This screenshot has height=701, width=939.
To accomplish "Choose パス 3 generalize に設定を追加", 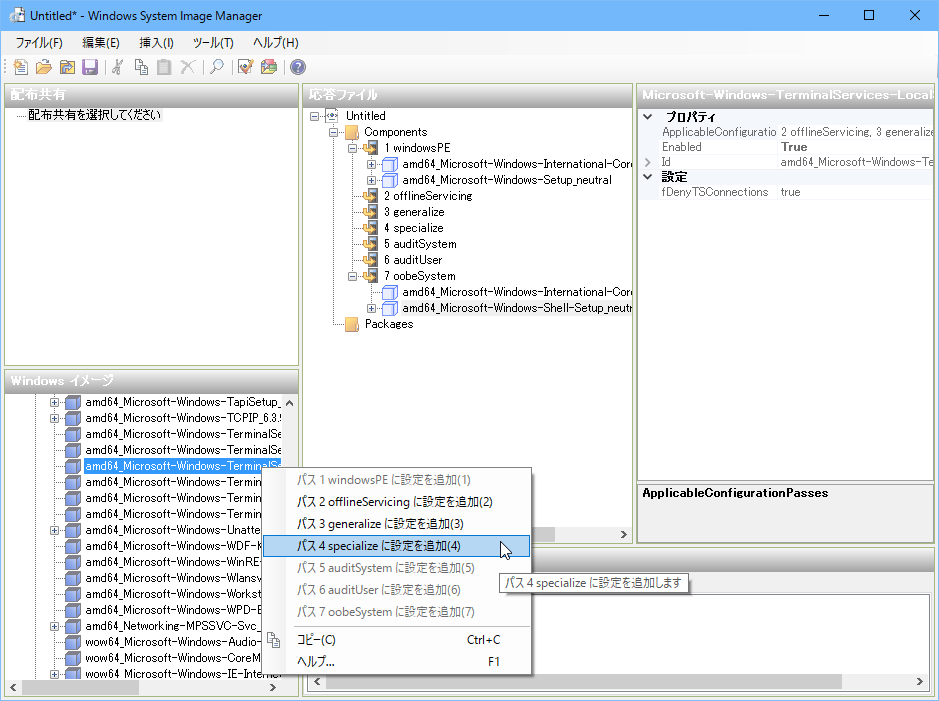I will (396, 524).
